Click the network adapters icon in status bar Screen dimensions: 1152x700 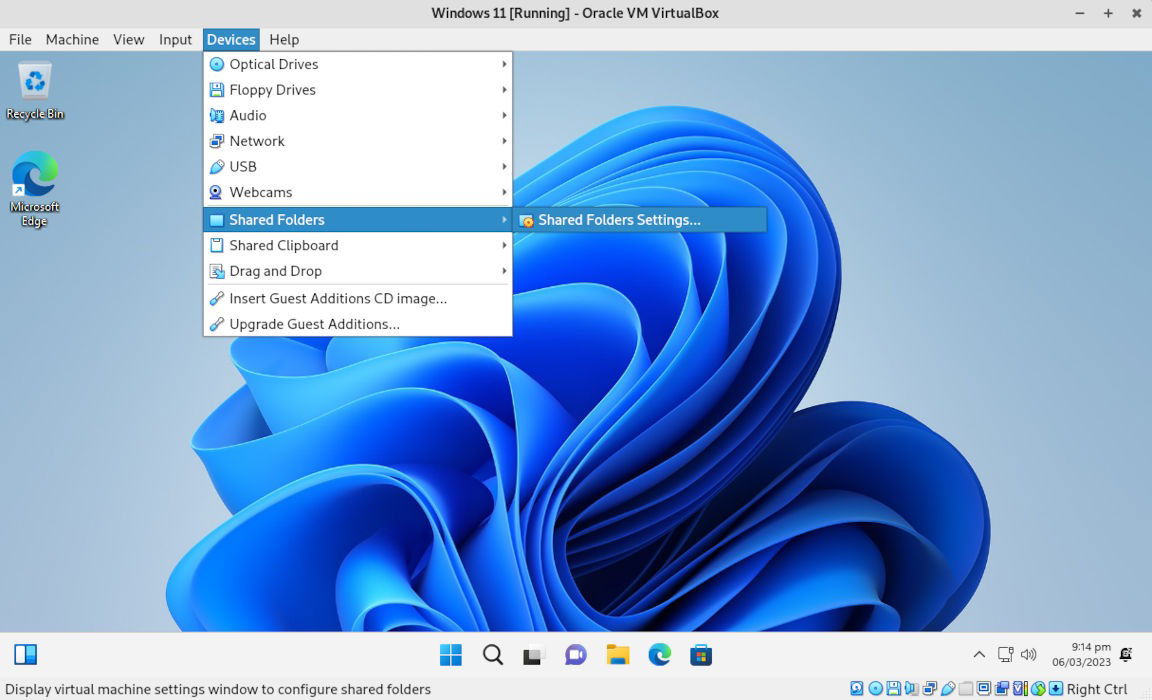coord(929,689)
